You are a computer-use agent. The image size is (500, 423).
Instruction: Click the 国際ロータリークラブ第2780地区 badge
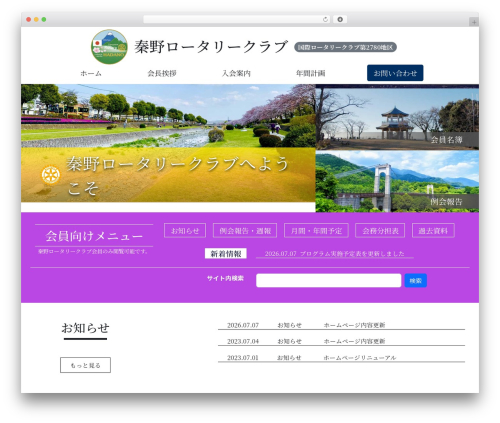[345, 47]
